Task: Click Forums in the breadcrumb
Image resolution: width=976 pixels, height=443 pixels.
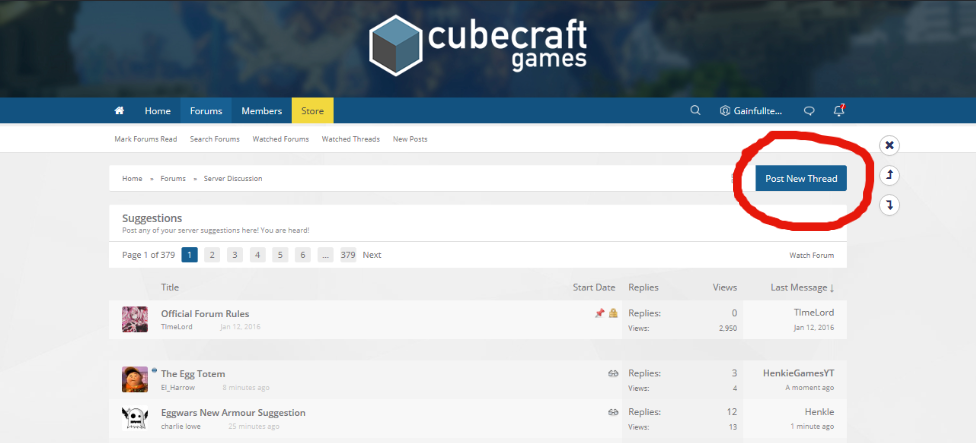Action: [x=173, y=179]
